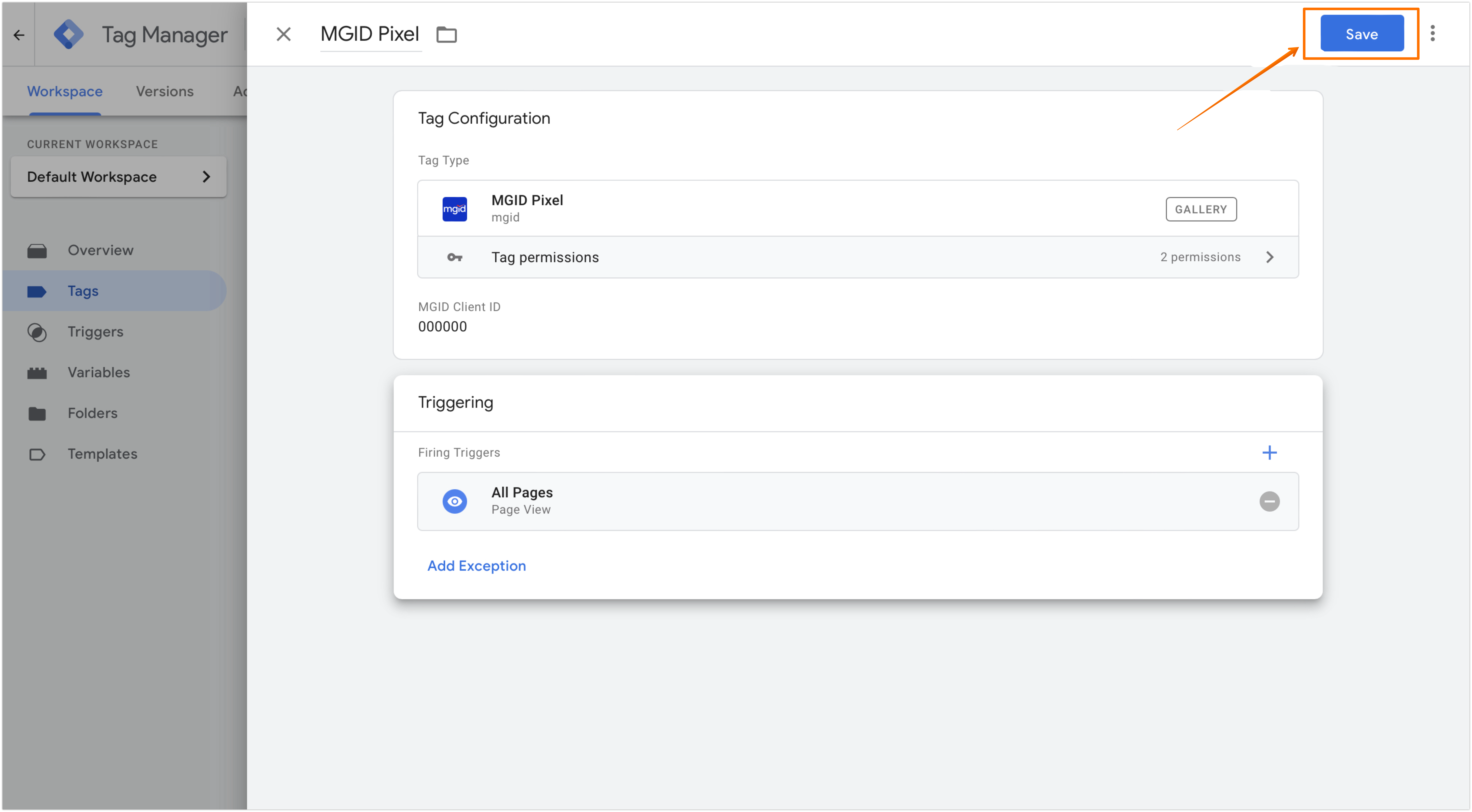
Task: Add a firing trigger with plus icon
Action: [1269, 453]
